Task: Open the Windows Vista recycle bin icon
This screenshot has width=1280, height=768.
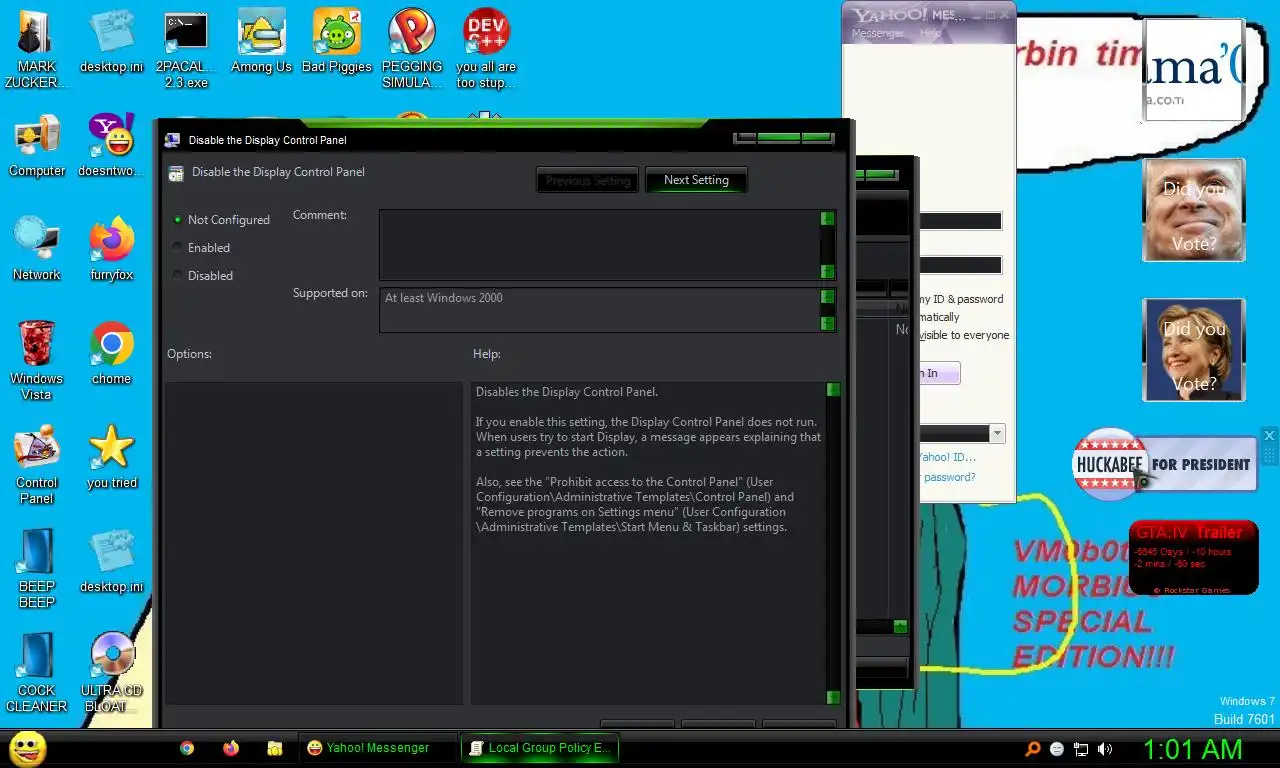Action: pos(37,360)
